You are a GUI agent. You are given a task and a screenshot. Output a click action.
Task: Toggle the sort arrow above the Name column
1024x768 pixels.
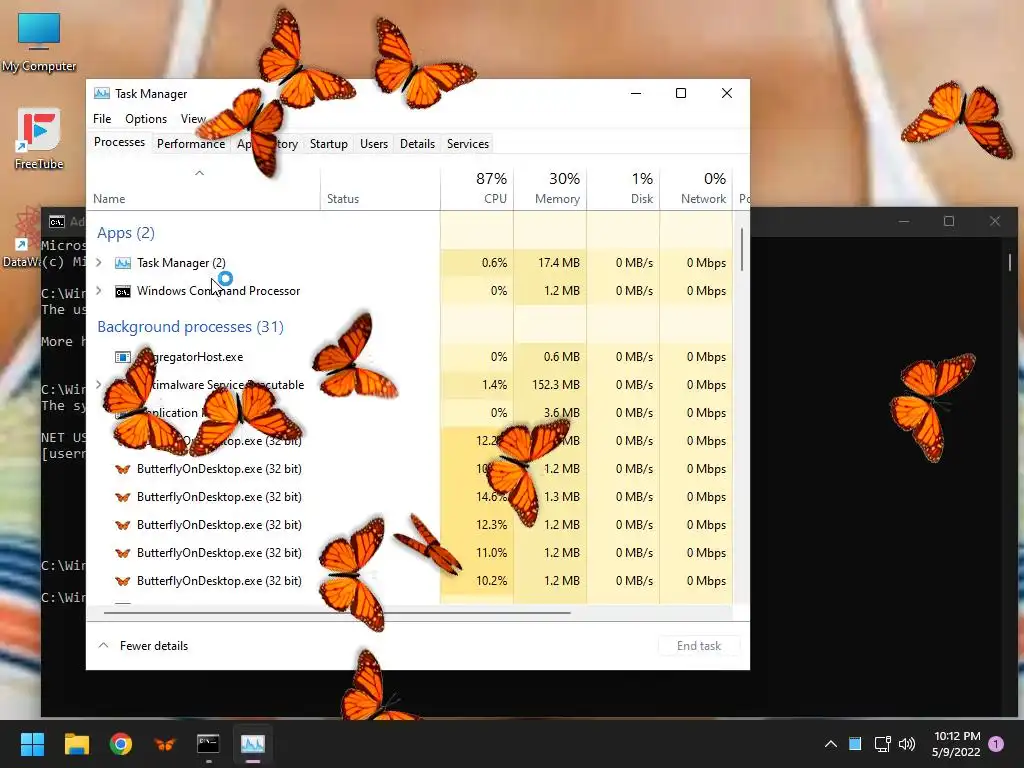click(x=200, y=173)
